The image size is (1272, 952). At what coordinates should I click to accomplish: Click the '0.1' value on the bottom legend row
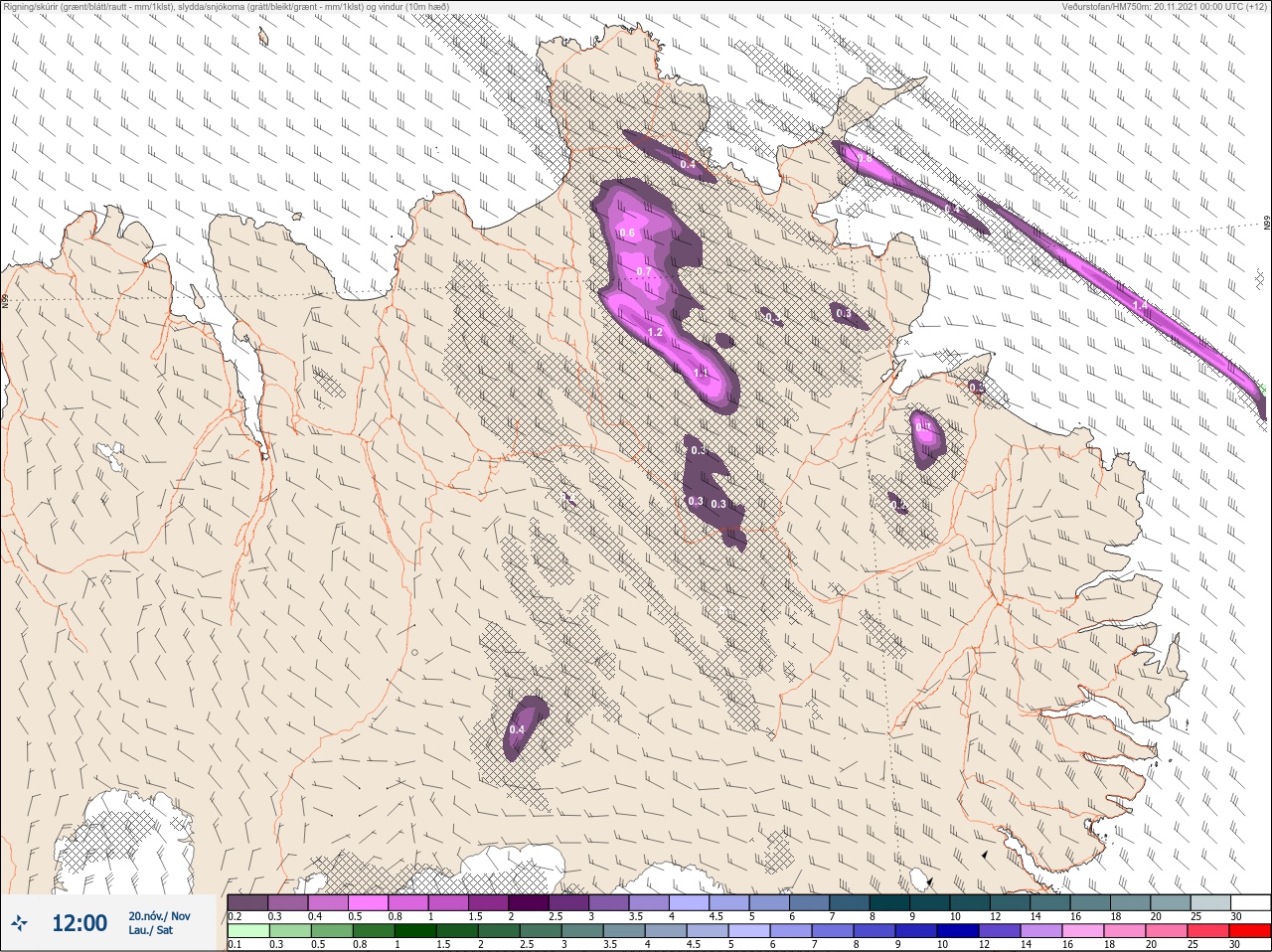235,944
